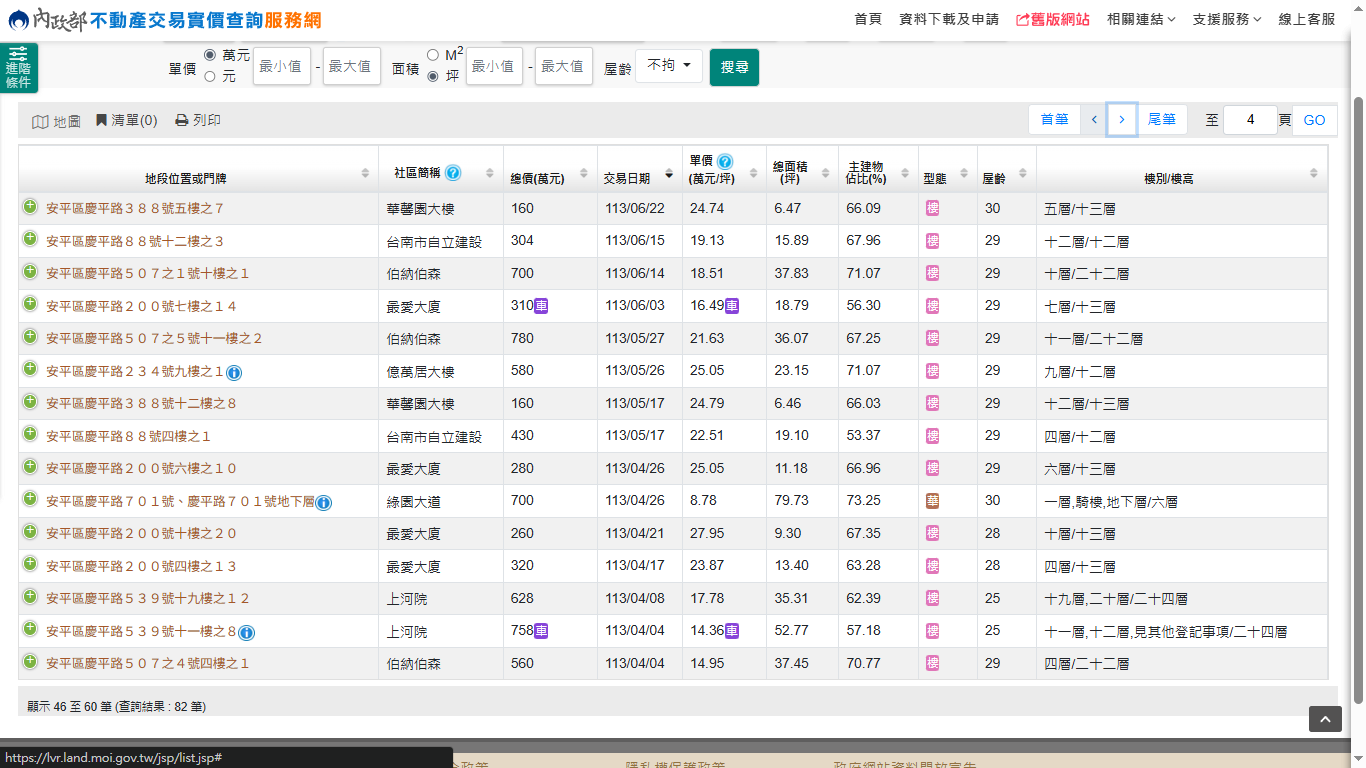Click info icon next to 慶平路234號九樓之1
The image size is (1366, 768).
click(234, 372)
